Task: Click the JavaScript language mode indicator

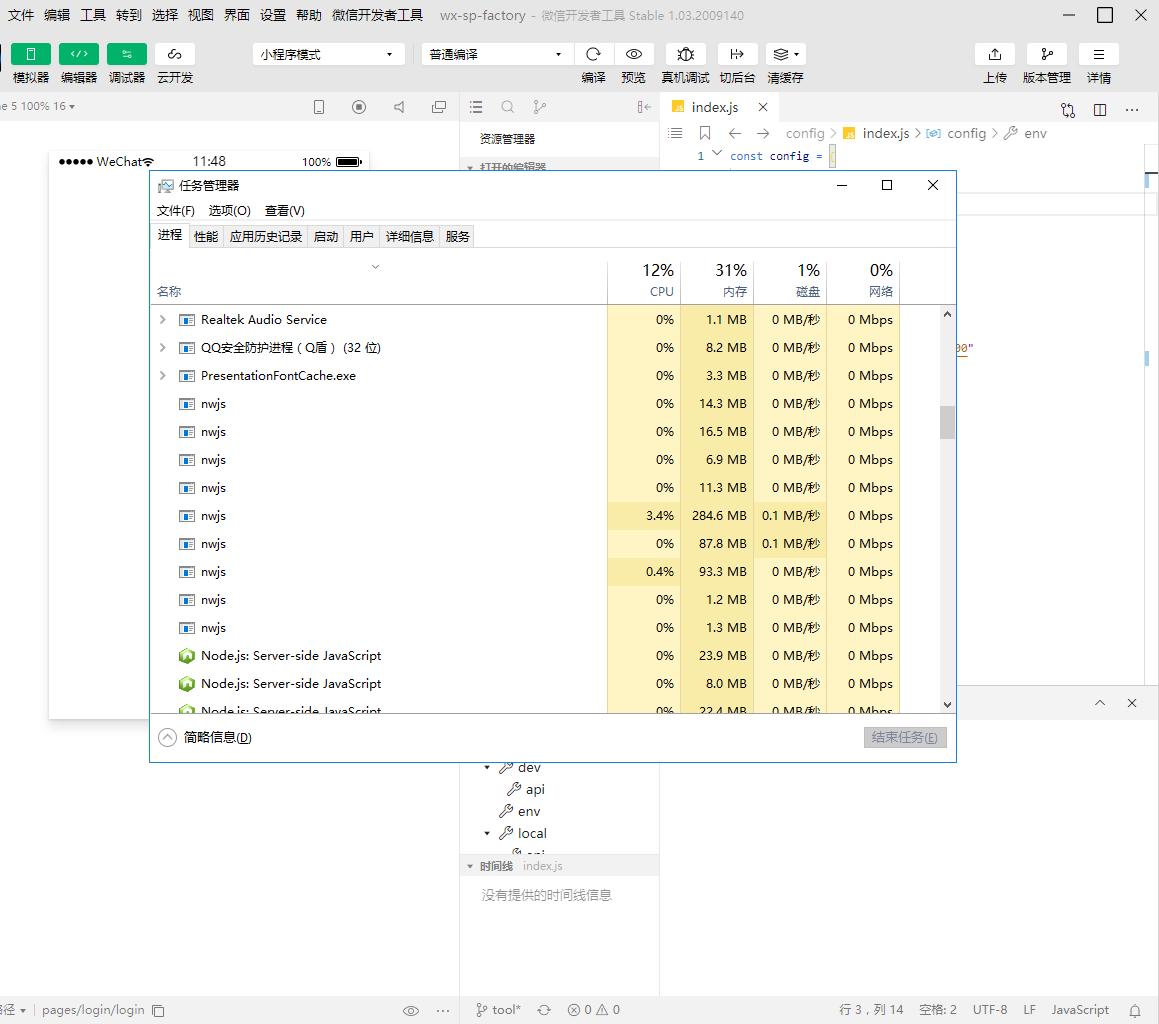Action: point(1080,1009)
